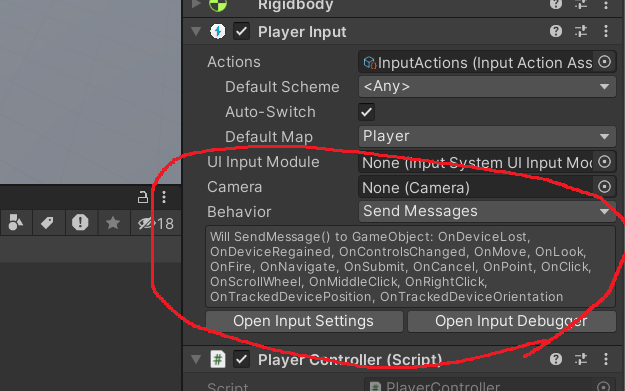The height and width of the screenshot is (391, 625).
Task: Click the Default Map label
Action: click(x=269, y=137)
